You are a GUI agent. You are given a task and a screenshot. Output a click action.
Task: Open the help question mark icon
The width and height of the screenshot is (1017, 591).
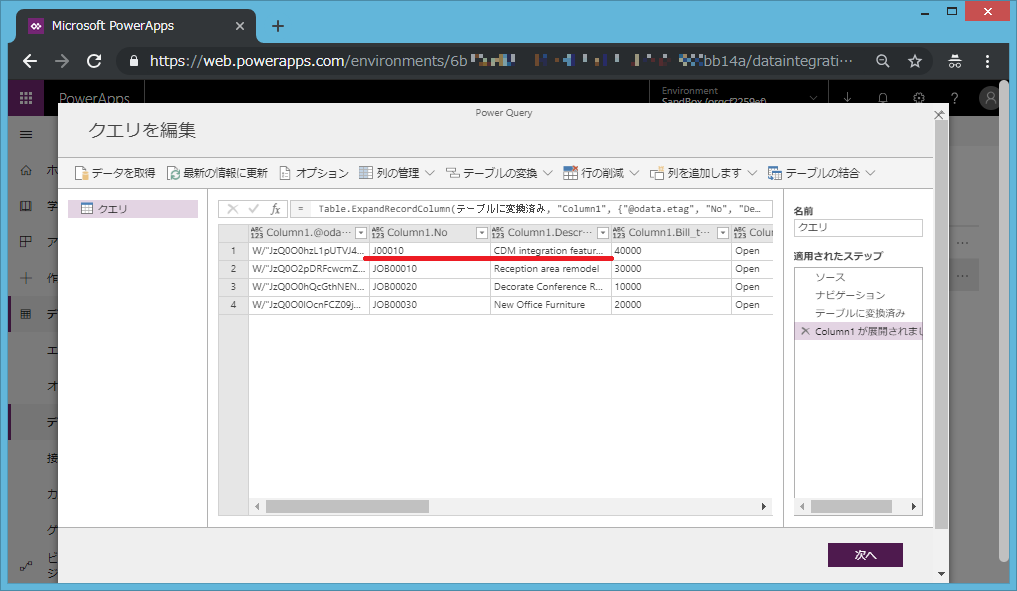coord(954,98)
